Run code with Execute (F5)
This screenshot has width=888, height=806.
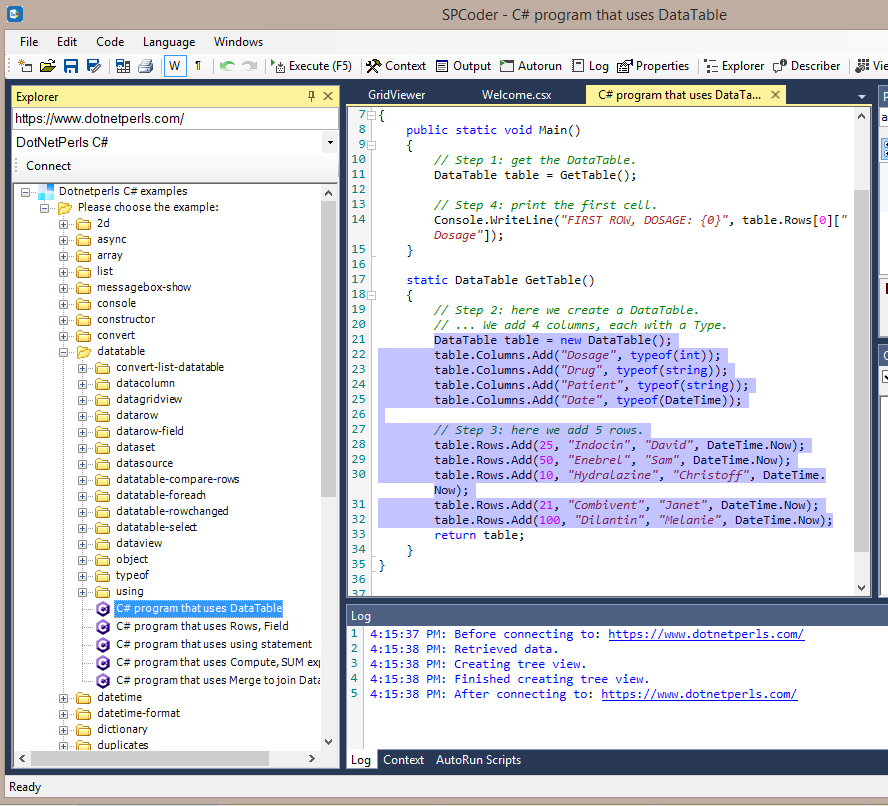coord(311,66)
